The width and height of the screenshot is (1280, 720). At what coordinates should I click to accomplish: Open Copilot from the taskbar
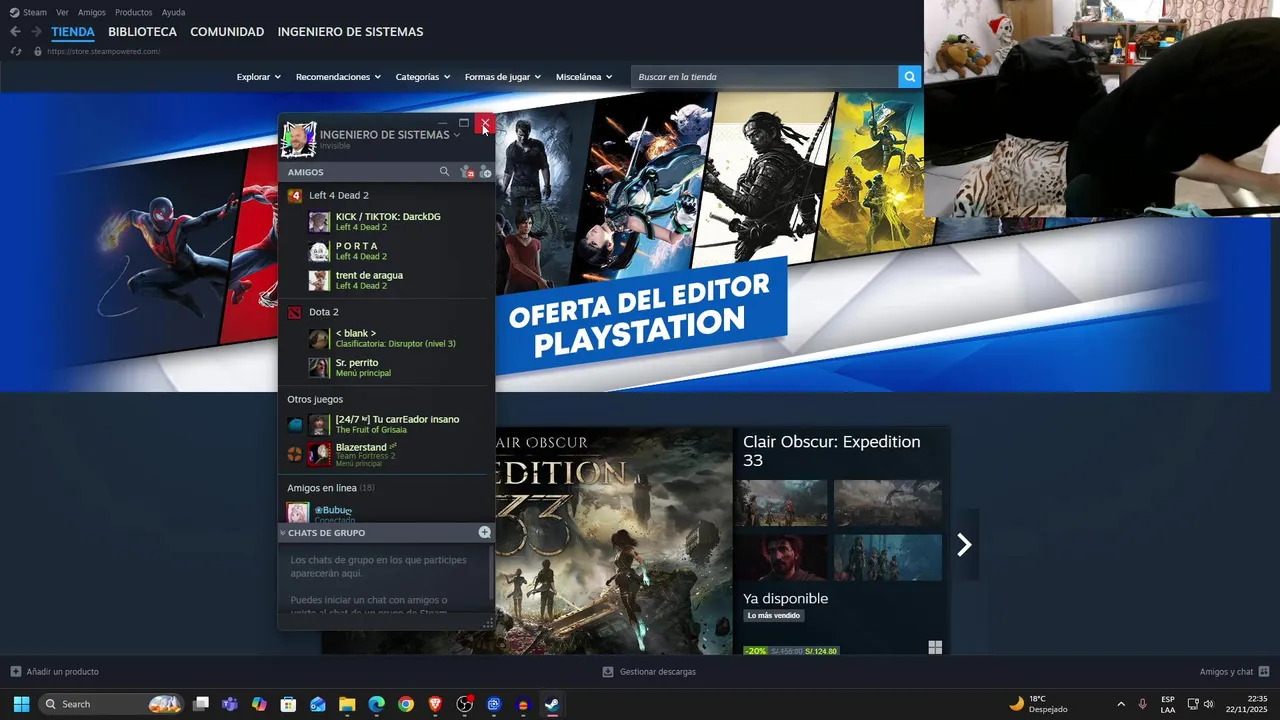coord(259,704)
